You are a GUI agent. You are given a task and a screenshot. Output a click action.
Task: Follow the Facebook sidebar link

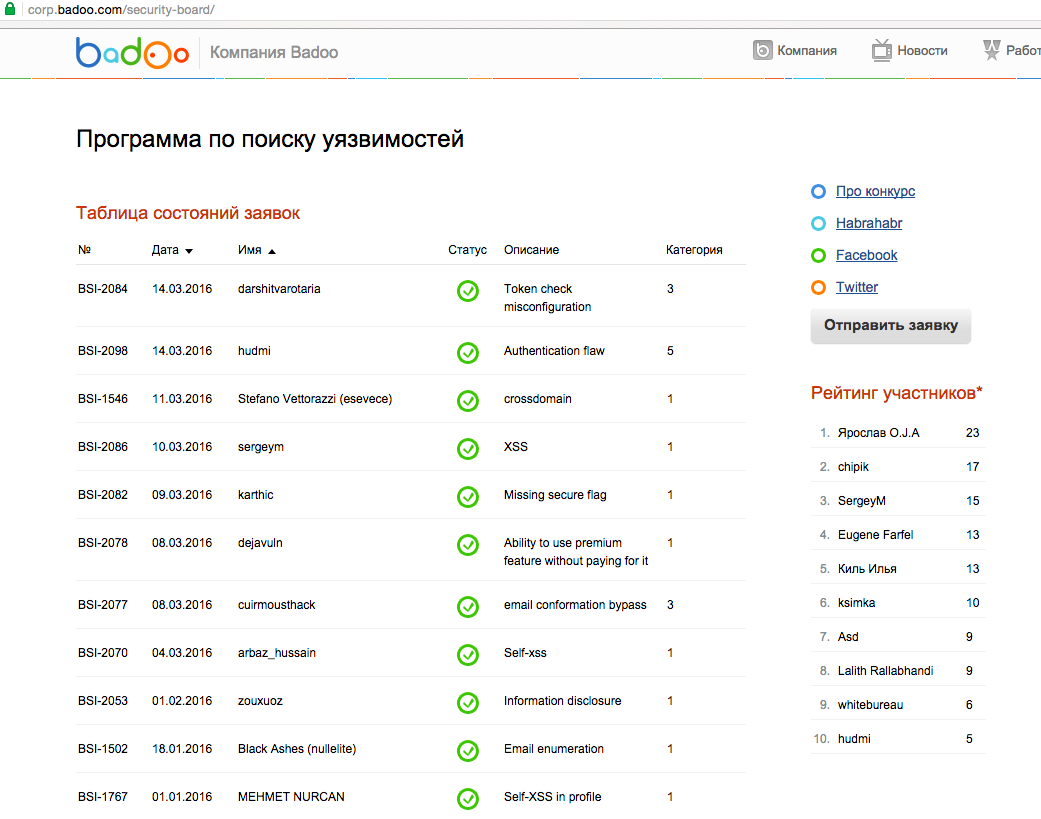click(x=866, y=256)
